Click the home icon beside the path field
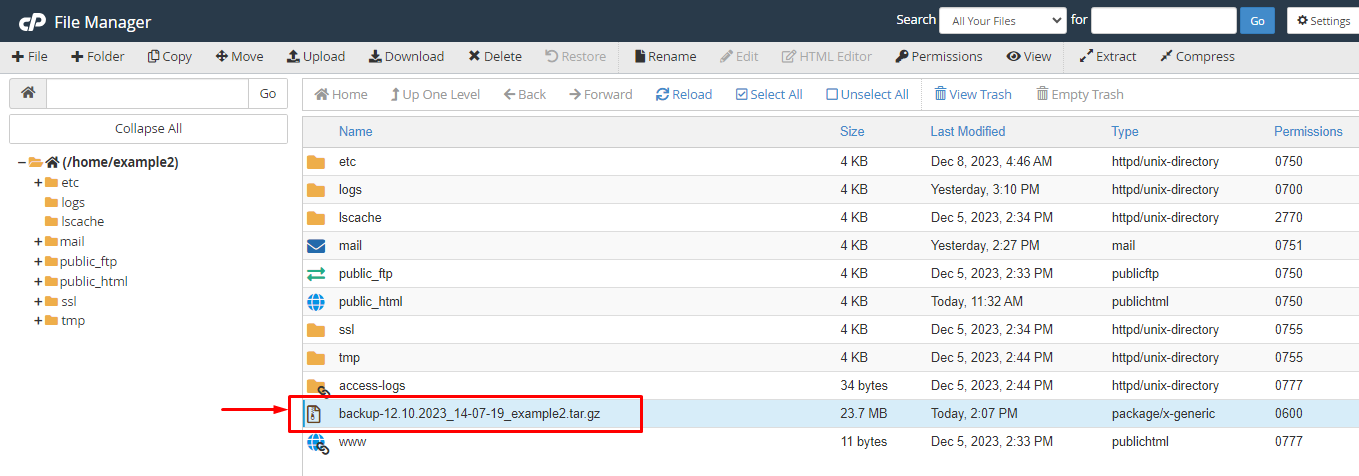The height and width of the screenshot is (476, 1359). [28, 93]
